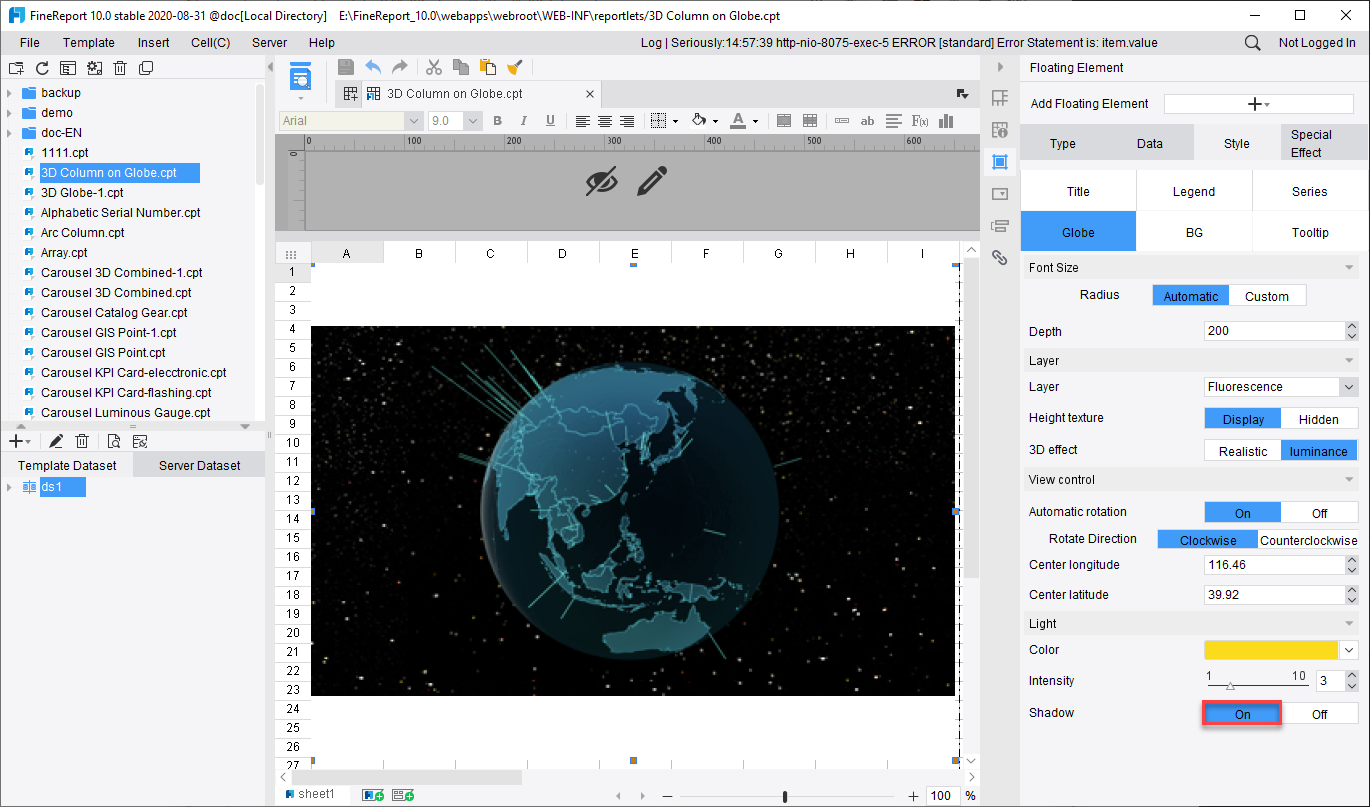Switch to the Server Dataset tab

click(199, 465)
